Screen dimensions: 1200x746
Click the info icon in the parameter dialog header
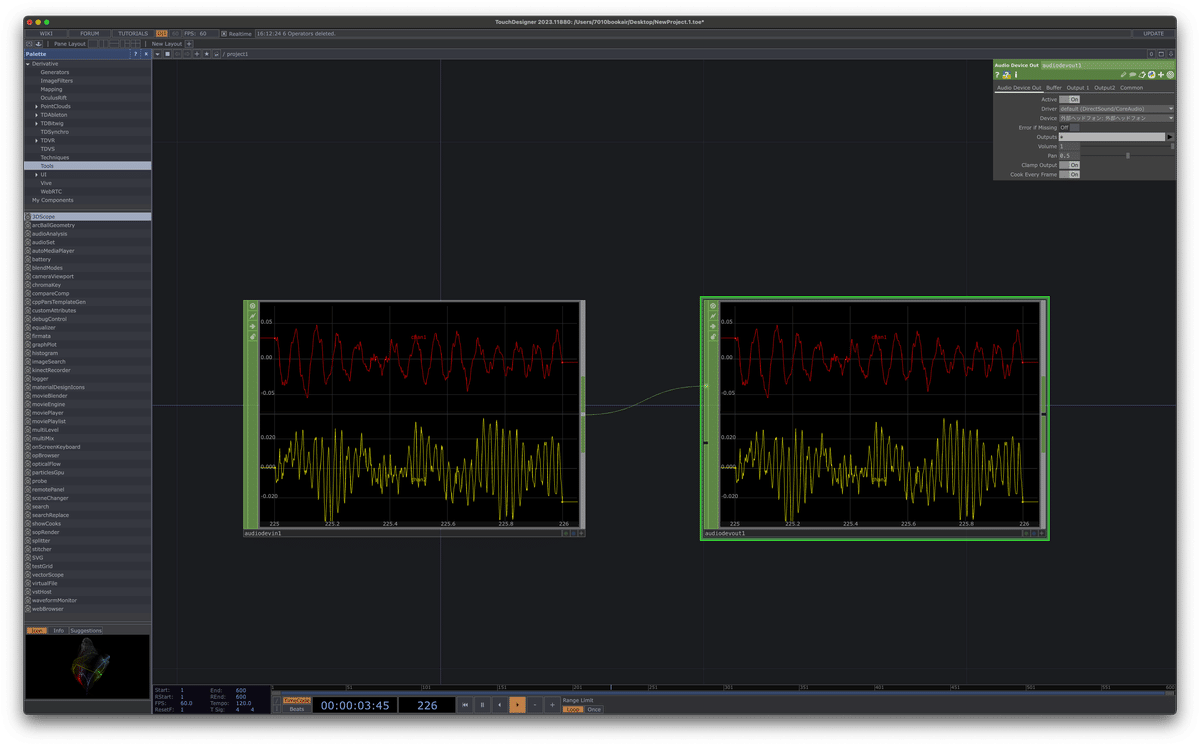[1015, 75]
